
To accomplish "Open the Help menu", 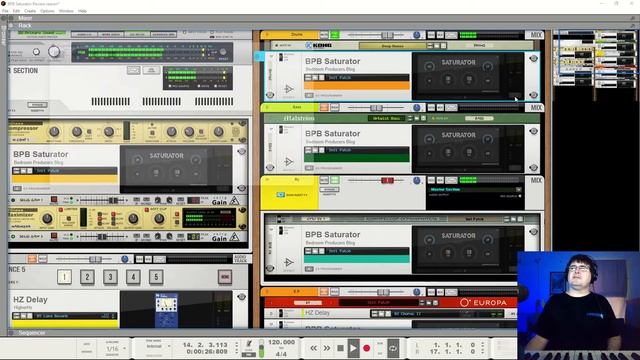I will point(82,11).
